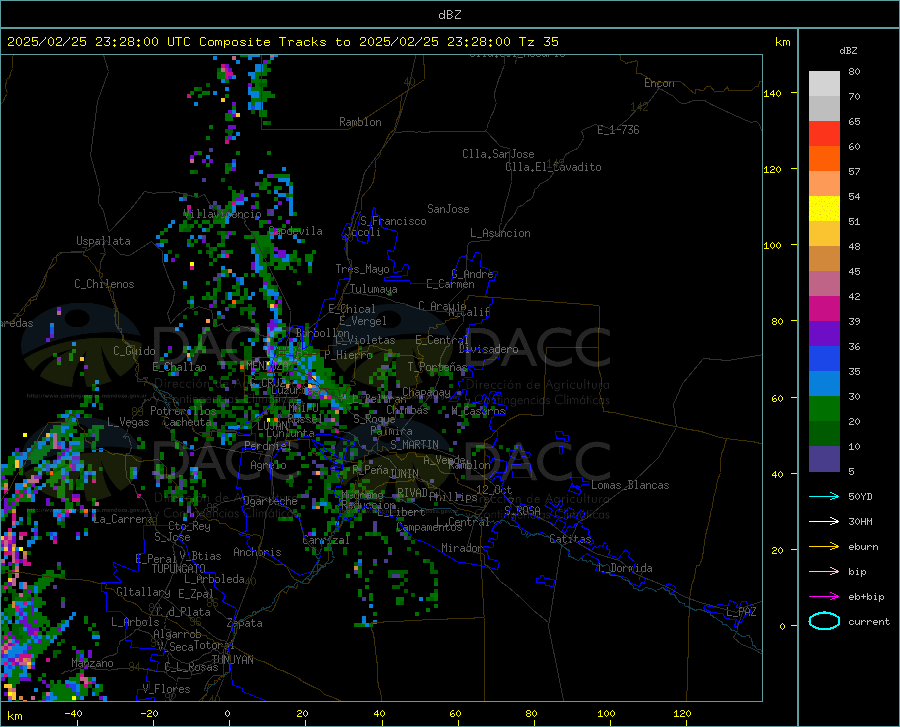Click the Lomas_Blancas map label
The image size is (900, 727).
coord(630,485)
